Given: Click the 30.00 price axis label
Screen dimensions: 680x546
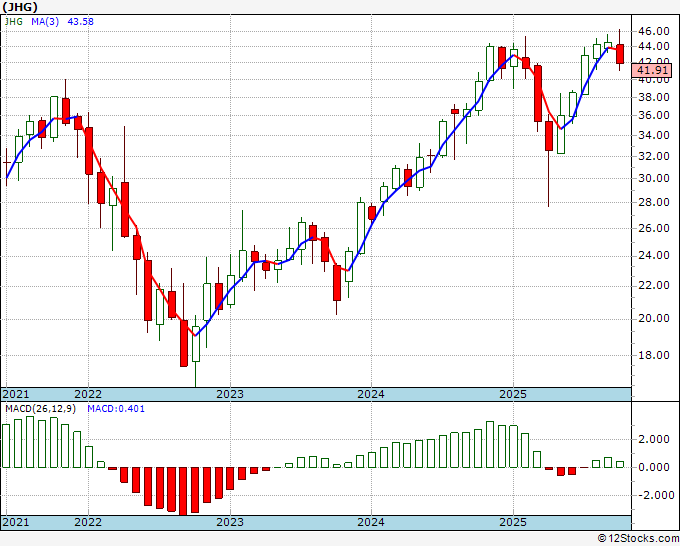Looking at the screenshot, I should (654, 178).
